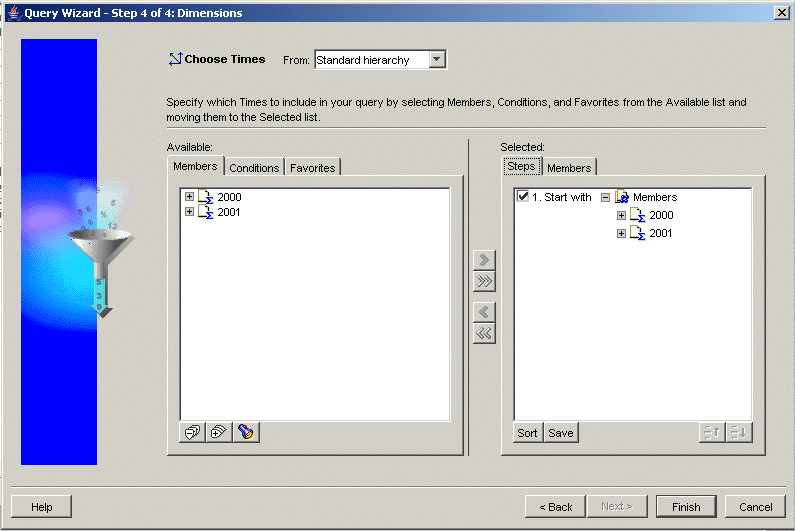This screenshot has width=795, height=531.
Task: Uncheck the '1. Start with' step checkbox
Action: pos(523,196)
